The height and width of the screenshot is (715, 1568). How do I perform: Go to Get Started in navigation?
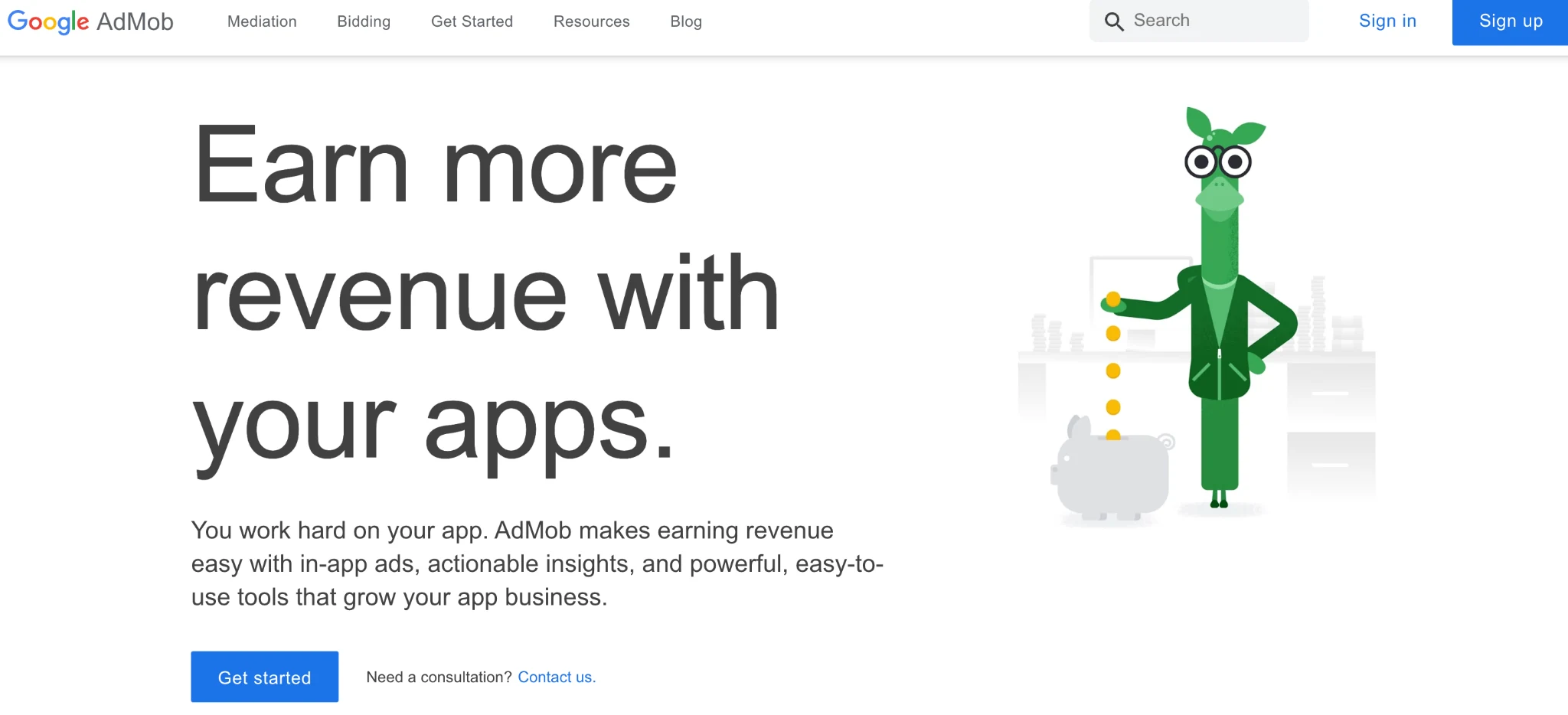[x=472, y=21]
